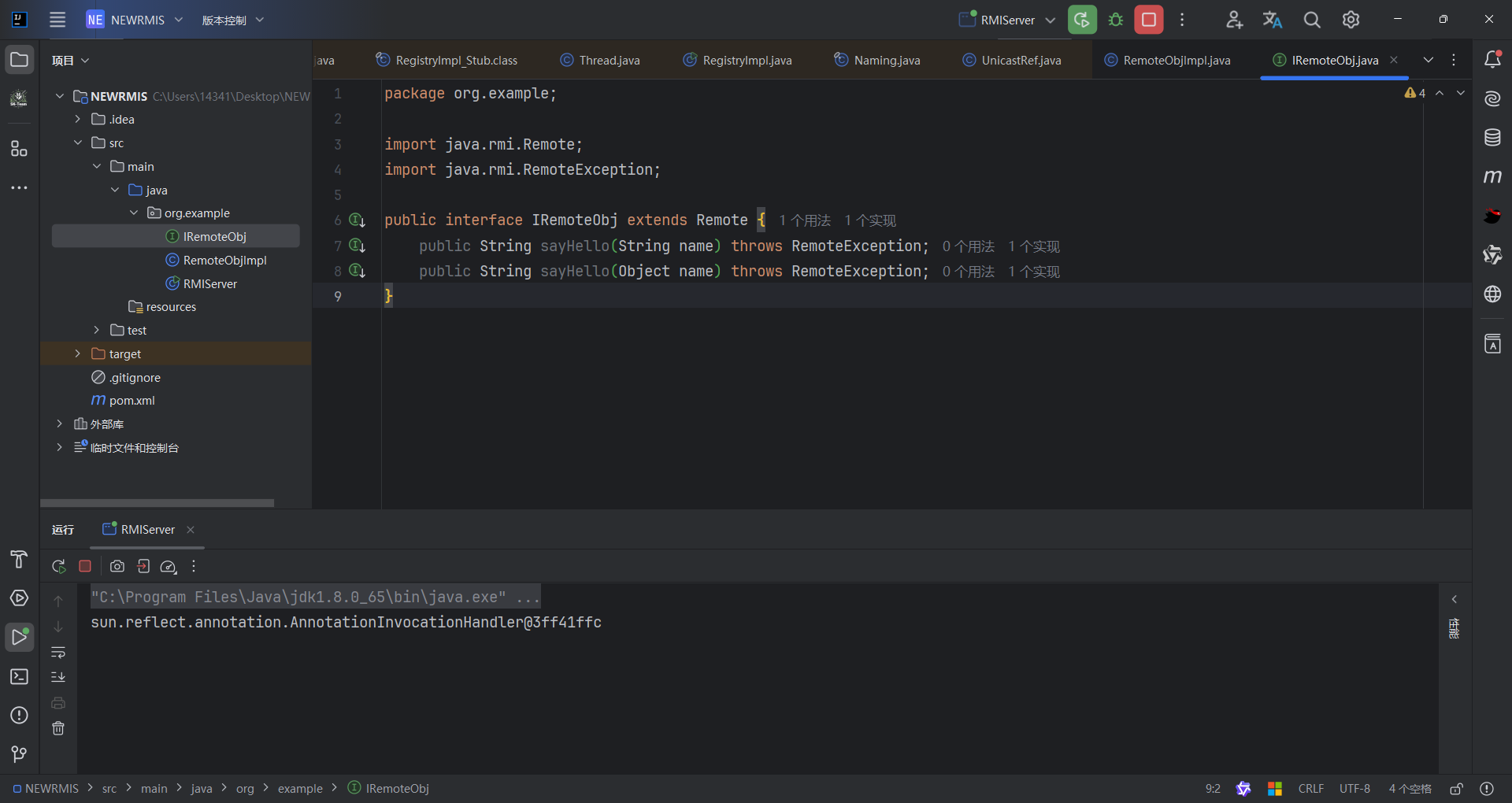The height and width of the screenshot is (803, 1512).
Task: Open the Services tool window
Action: click(x=19, y=598)
